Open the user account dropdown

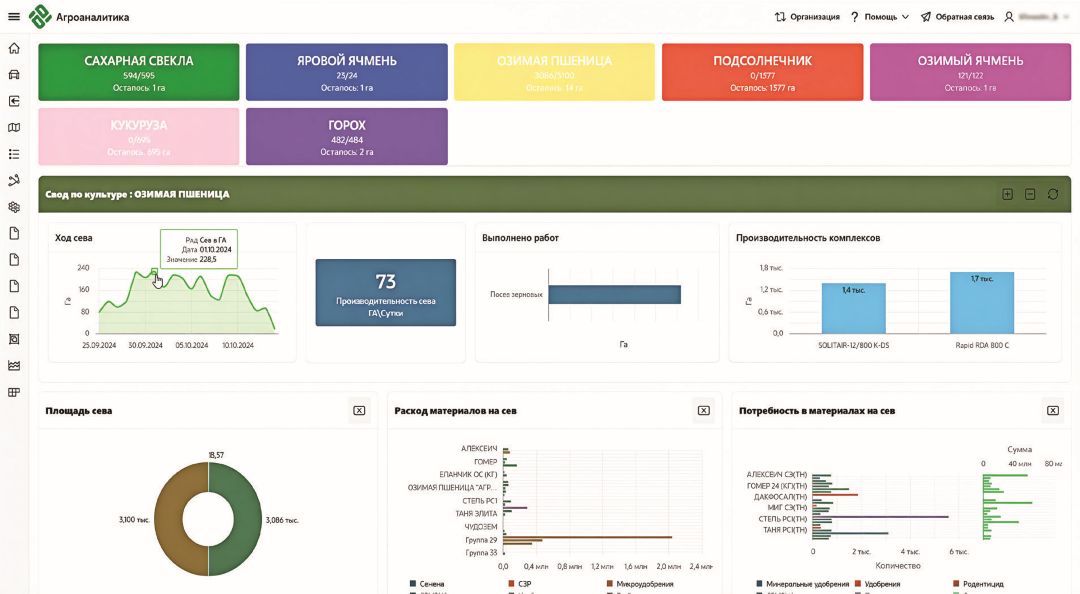(x=1040, y=17)
